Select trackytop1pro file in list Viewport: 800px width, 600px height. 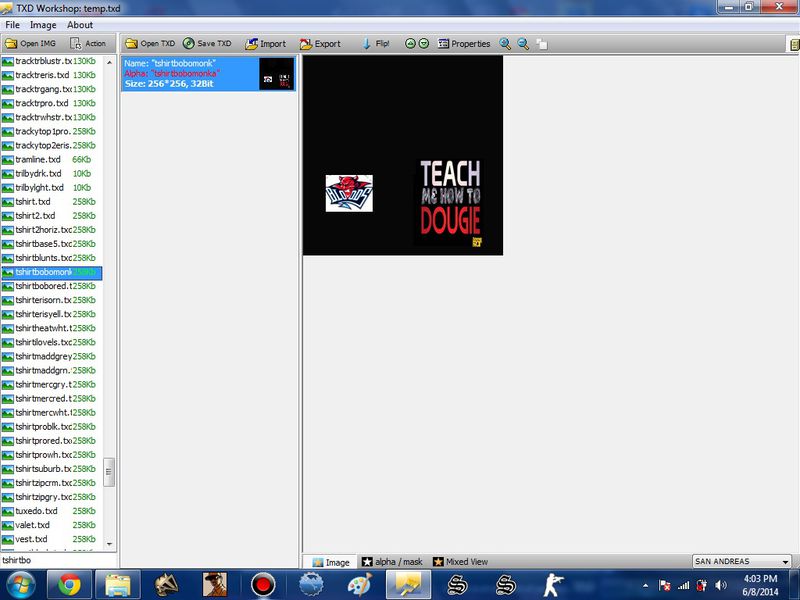coord(52,131)
